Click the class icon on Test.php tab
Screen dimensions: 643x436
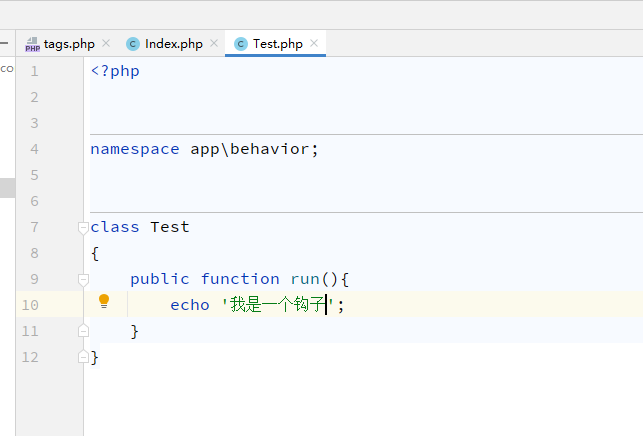click(241, 44)
